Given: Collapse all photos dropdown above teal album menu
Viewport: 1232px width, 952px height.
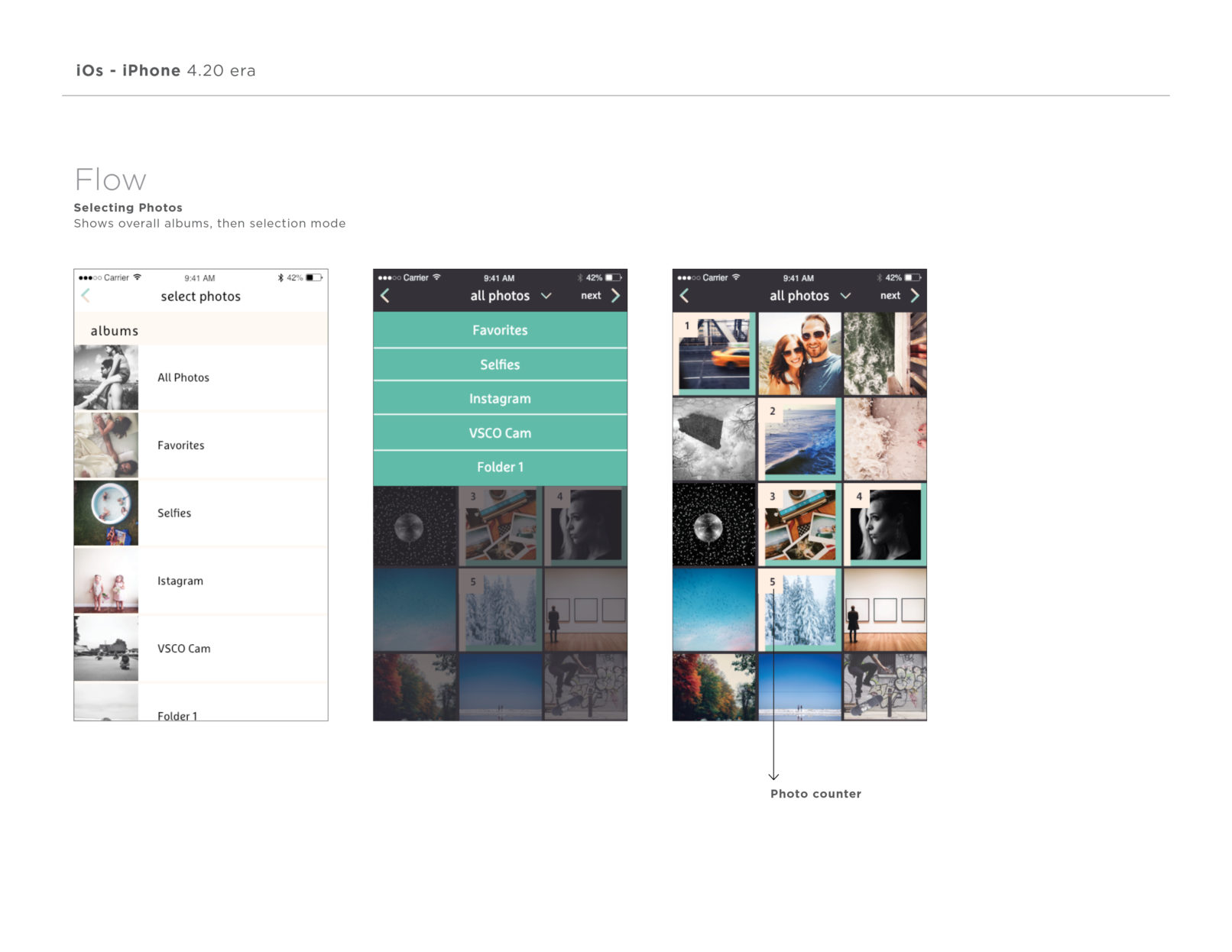Looking at the screenshot, I should click(x=546, y=296).
